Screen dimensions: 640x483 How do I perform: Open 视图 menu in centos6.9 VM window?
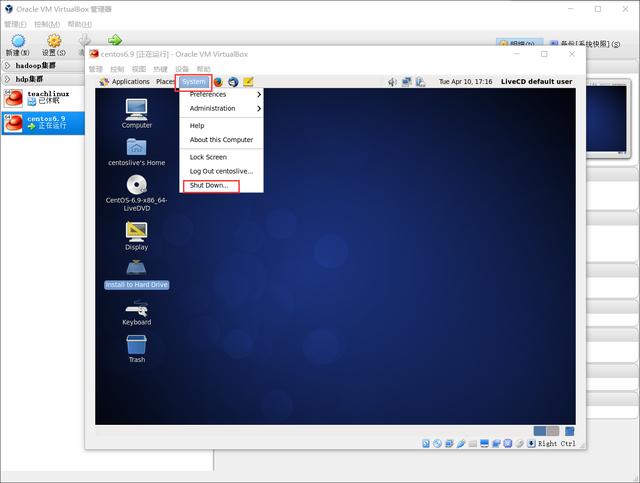[x=139, y=69]
